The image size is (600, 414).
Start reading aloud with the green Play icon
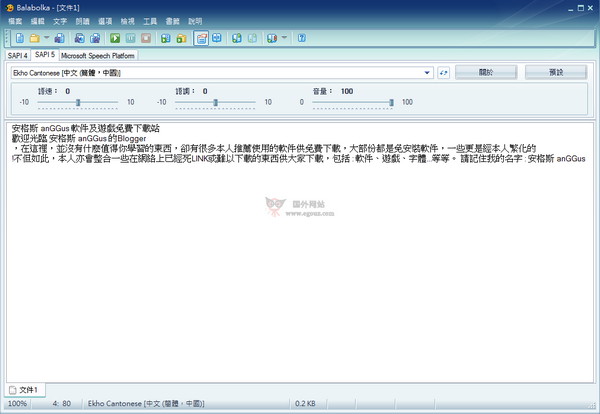tap(115, 38)
